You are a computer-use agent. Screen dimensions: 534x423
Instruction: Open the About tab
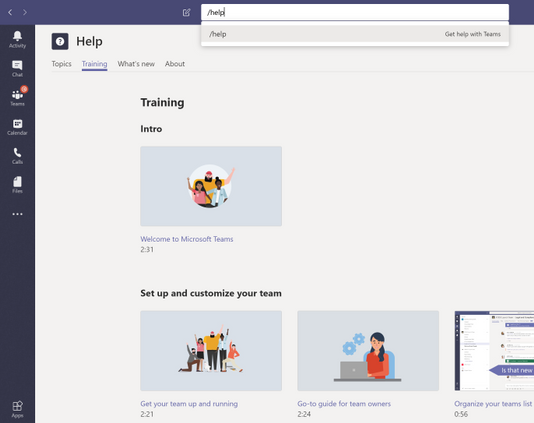[175, 64]
